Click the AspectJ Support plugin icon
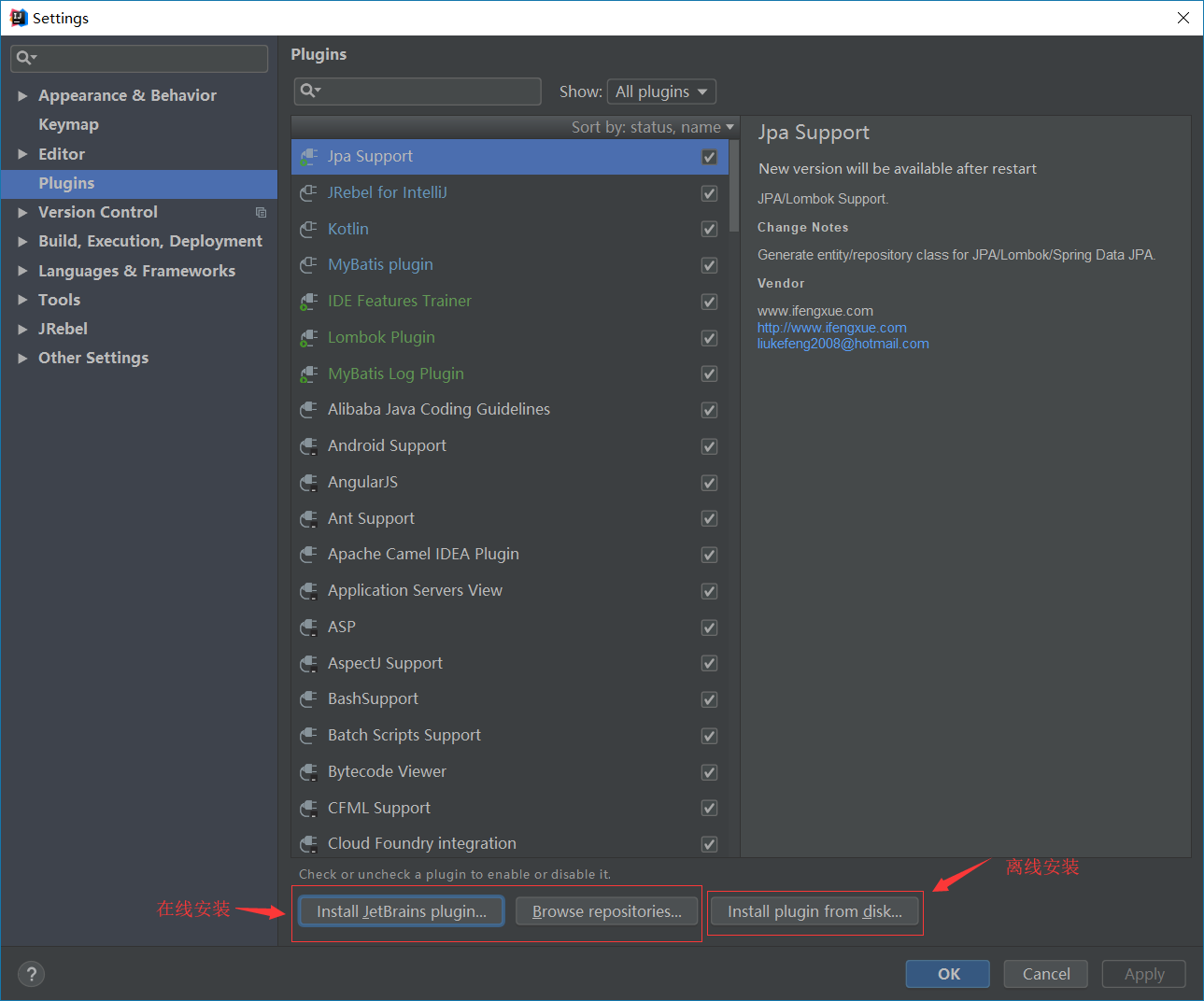 coord(308,664)
